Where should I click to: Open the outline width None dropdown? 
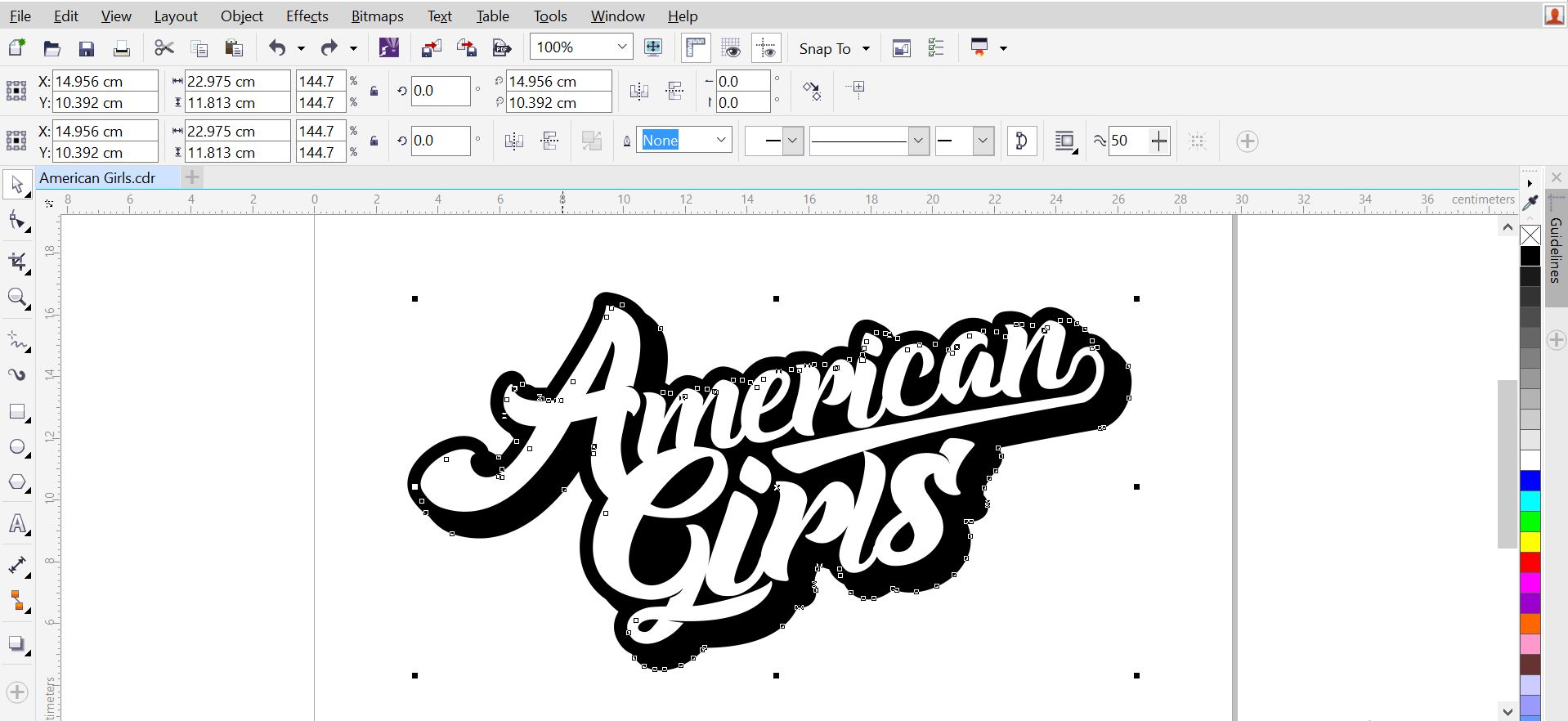[x=720, y=140]
